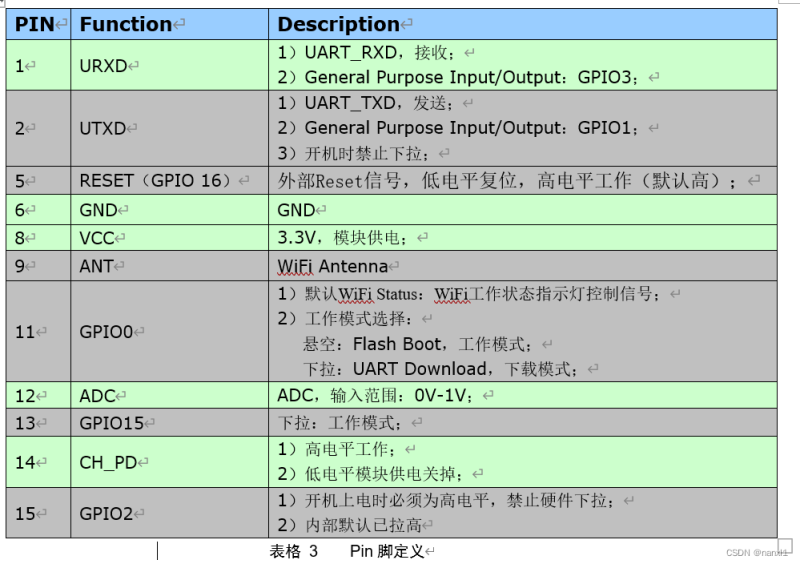
Task: Select the CH_PD function cell
Action: 109,462
